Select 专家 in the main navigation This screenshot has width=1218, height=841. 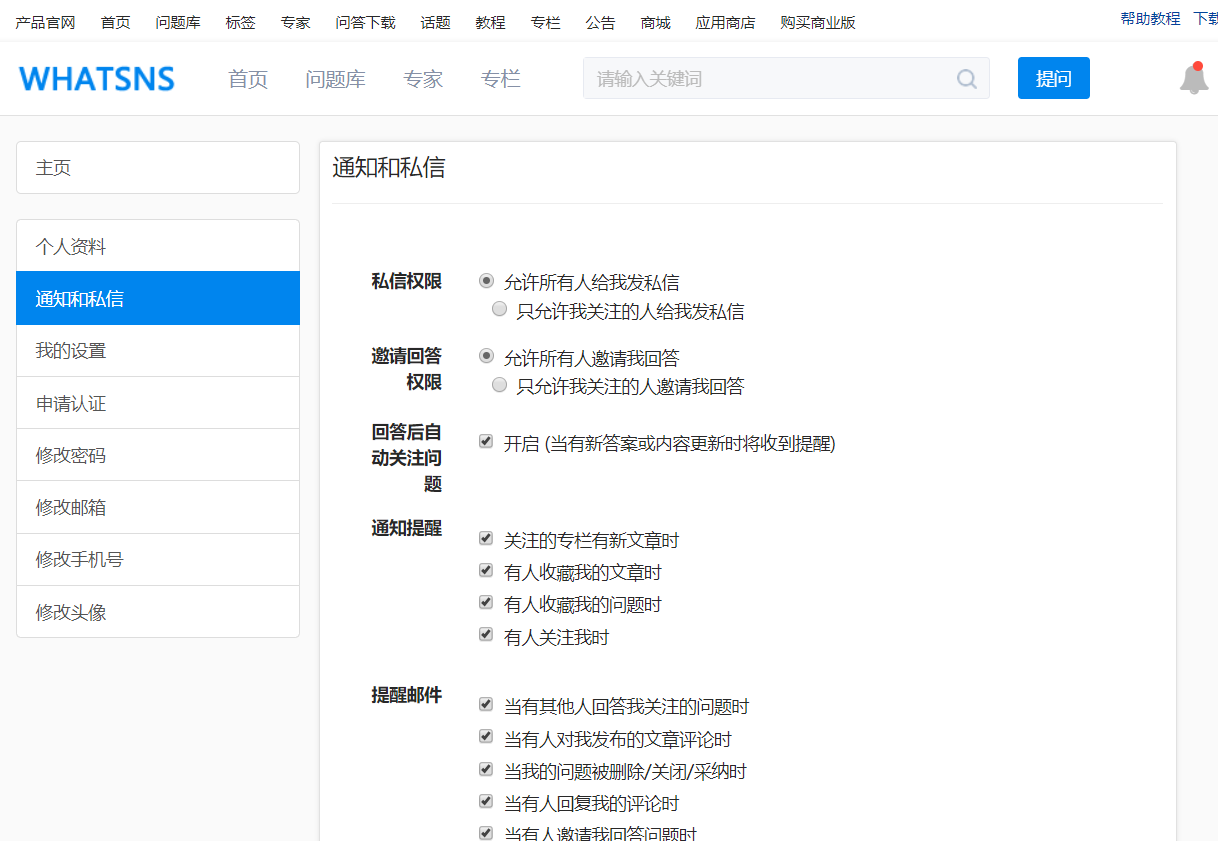tap(422, 80)
